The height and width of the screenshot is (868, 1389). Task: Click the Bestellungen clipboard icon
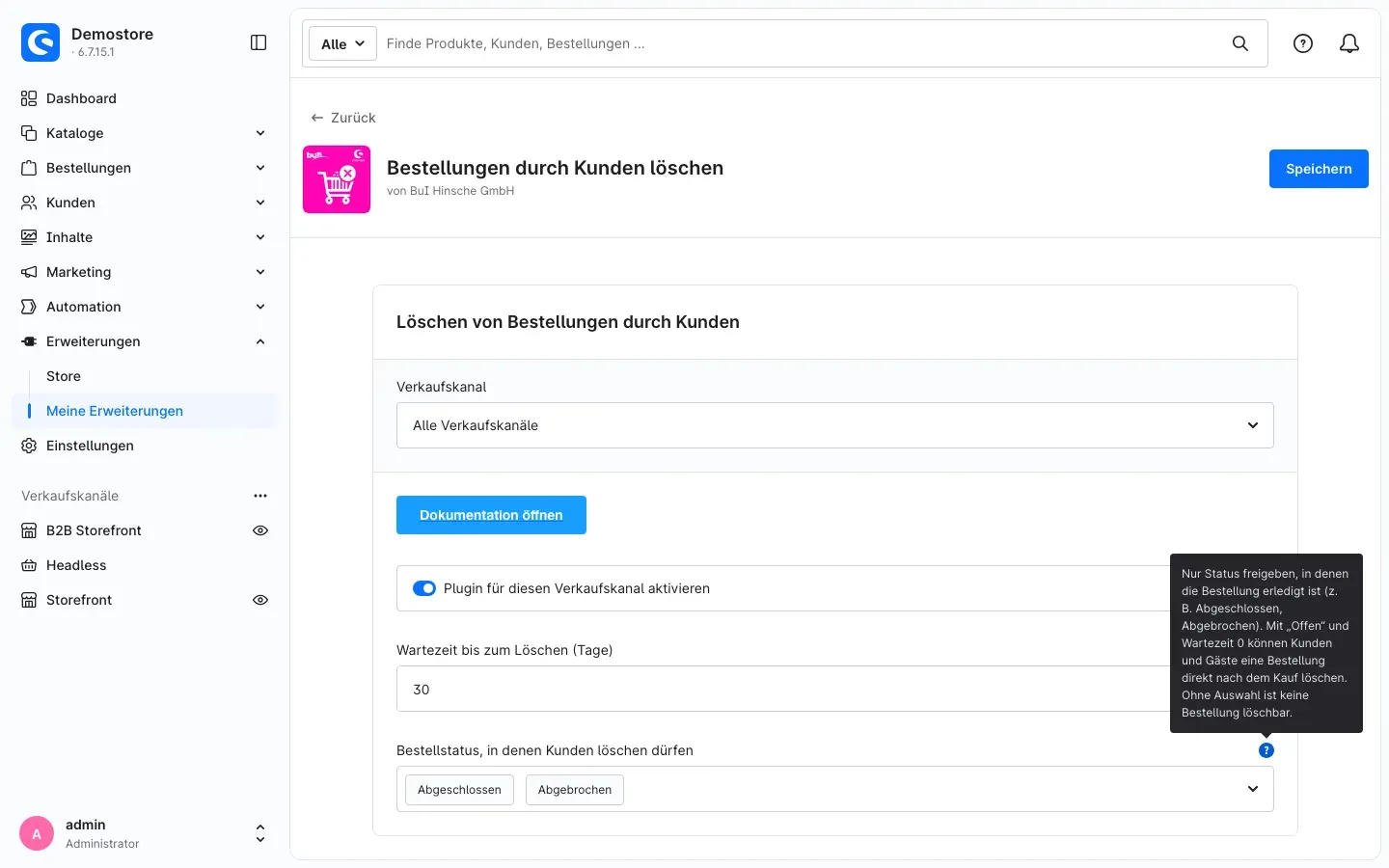tap(29, 168)
